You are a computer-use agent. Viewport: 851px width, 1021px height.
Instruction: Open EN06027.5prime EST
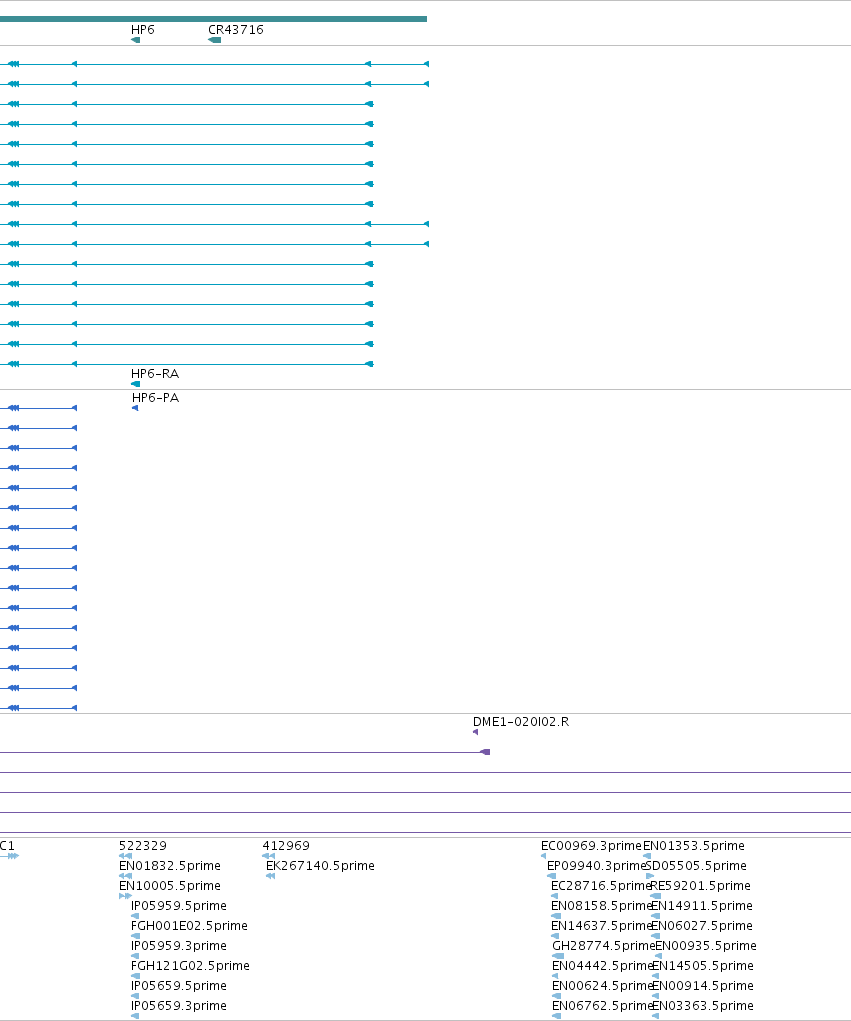click(x=702, y=926)
